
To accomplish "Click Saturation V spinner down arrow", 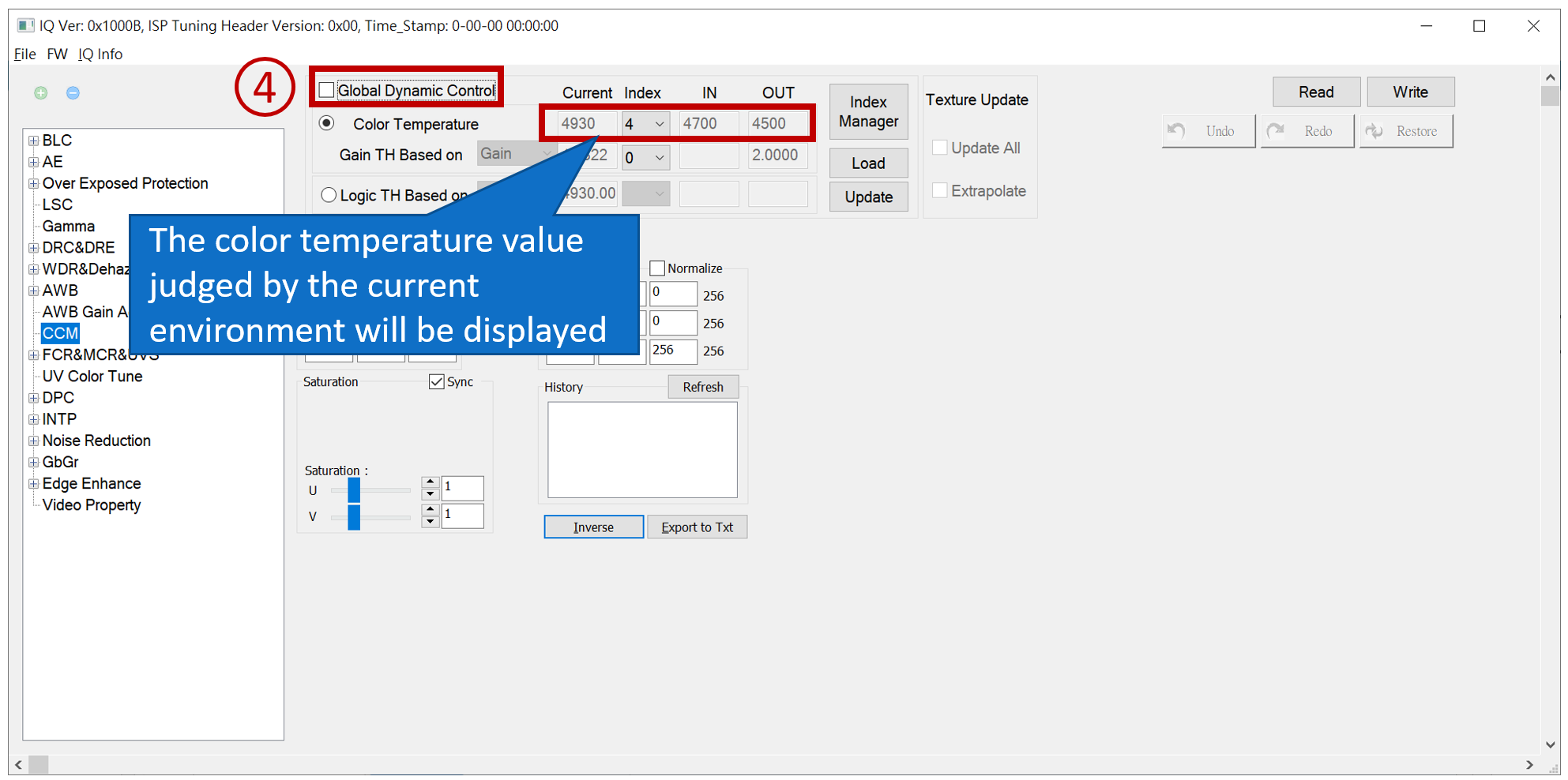I will 430,522.
